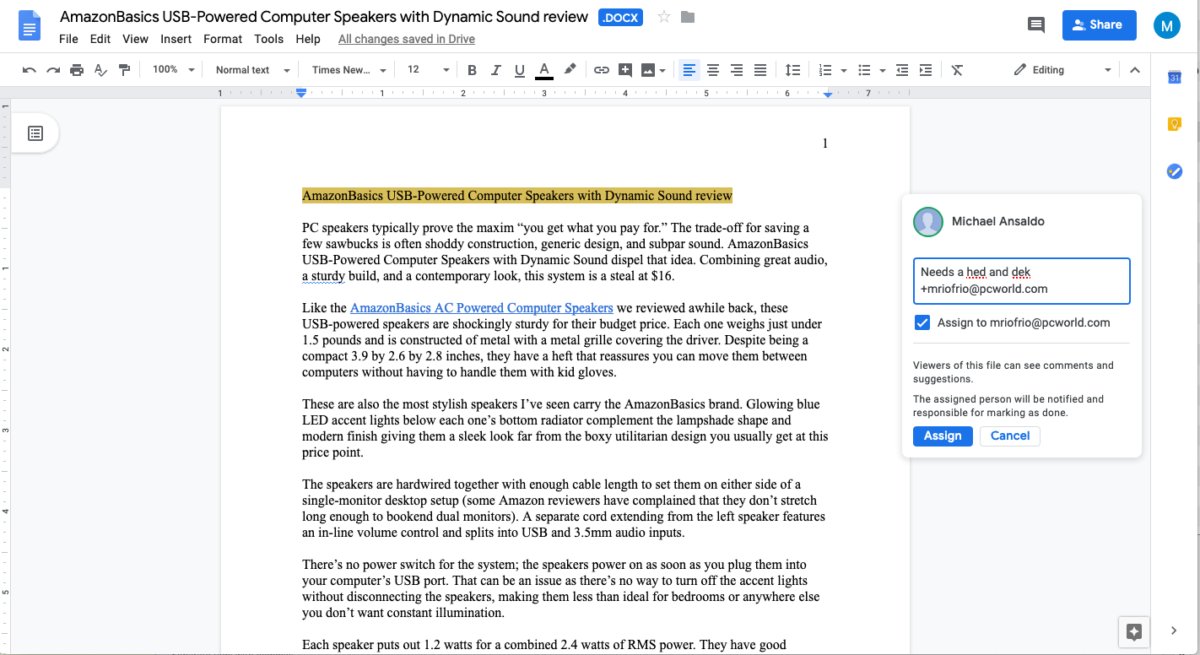Viewport: 1200px width, 655px height.
Task: Open AmazonBasics AC Powered Computer Speakers link
Action: pos(481,308)
